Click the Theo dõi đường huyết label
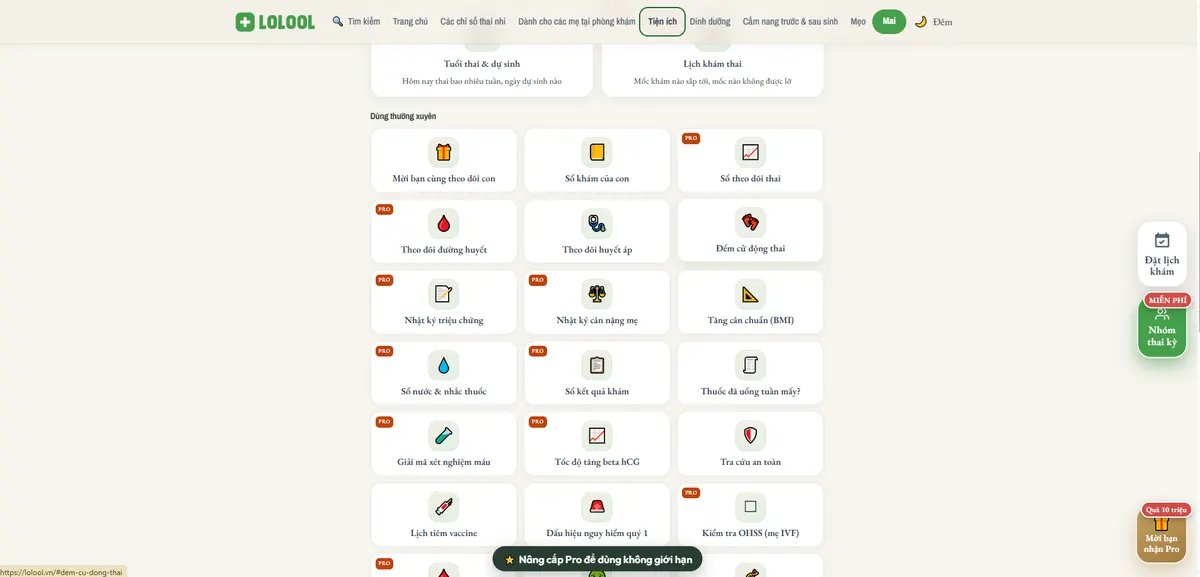This screenshot has width=1200, height=577. 444,250
